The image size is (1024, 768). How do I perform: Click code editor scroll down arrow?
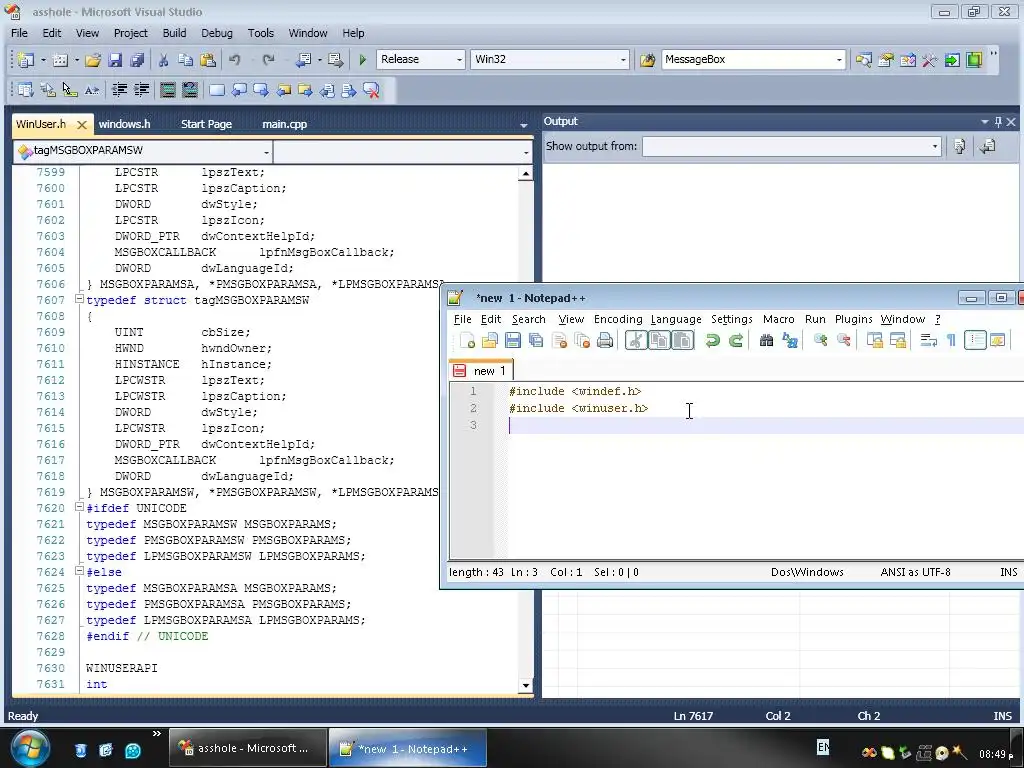point(526,685)
